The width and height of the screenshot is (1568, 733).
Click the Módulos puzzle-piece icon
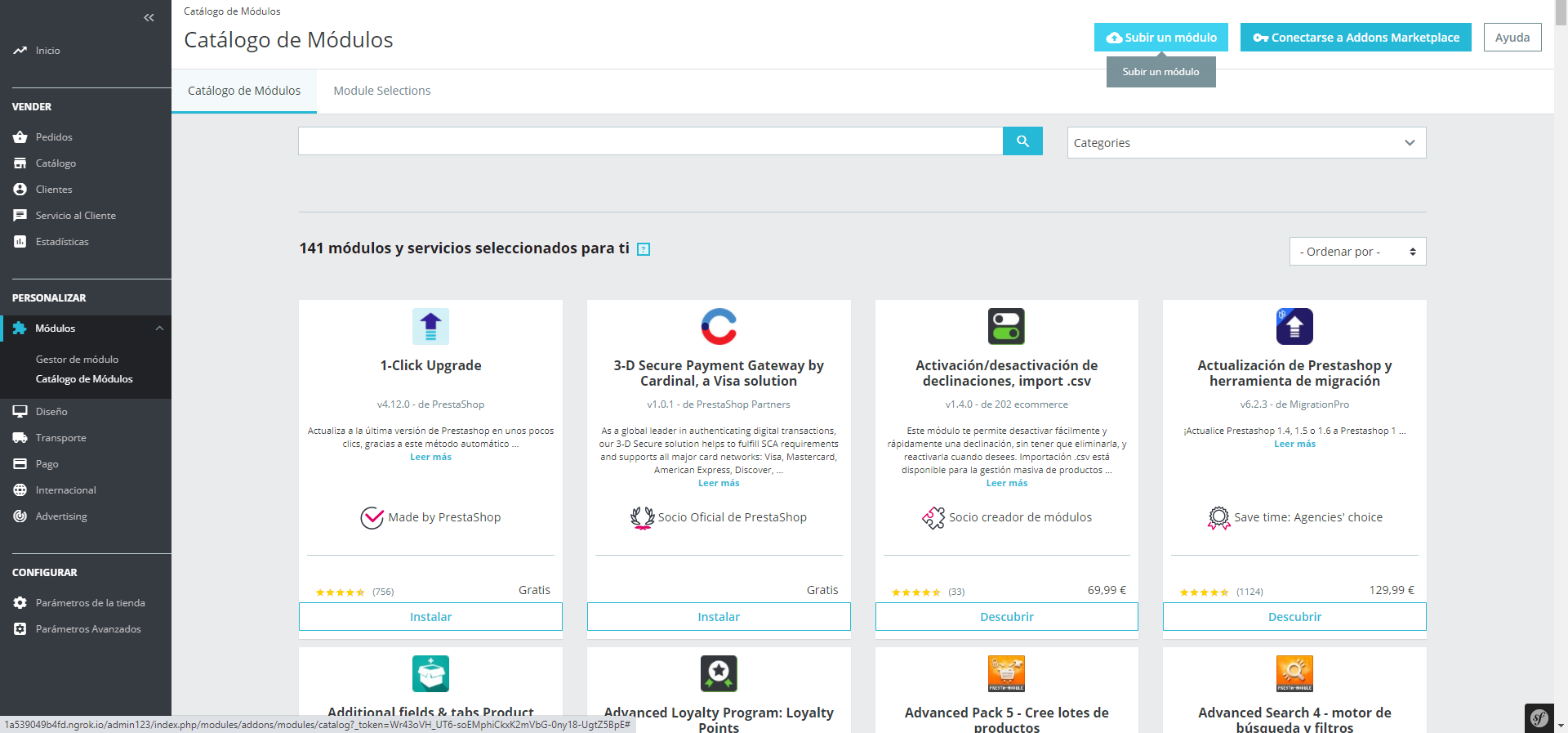point(20,329)
